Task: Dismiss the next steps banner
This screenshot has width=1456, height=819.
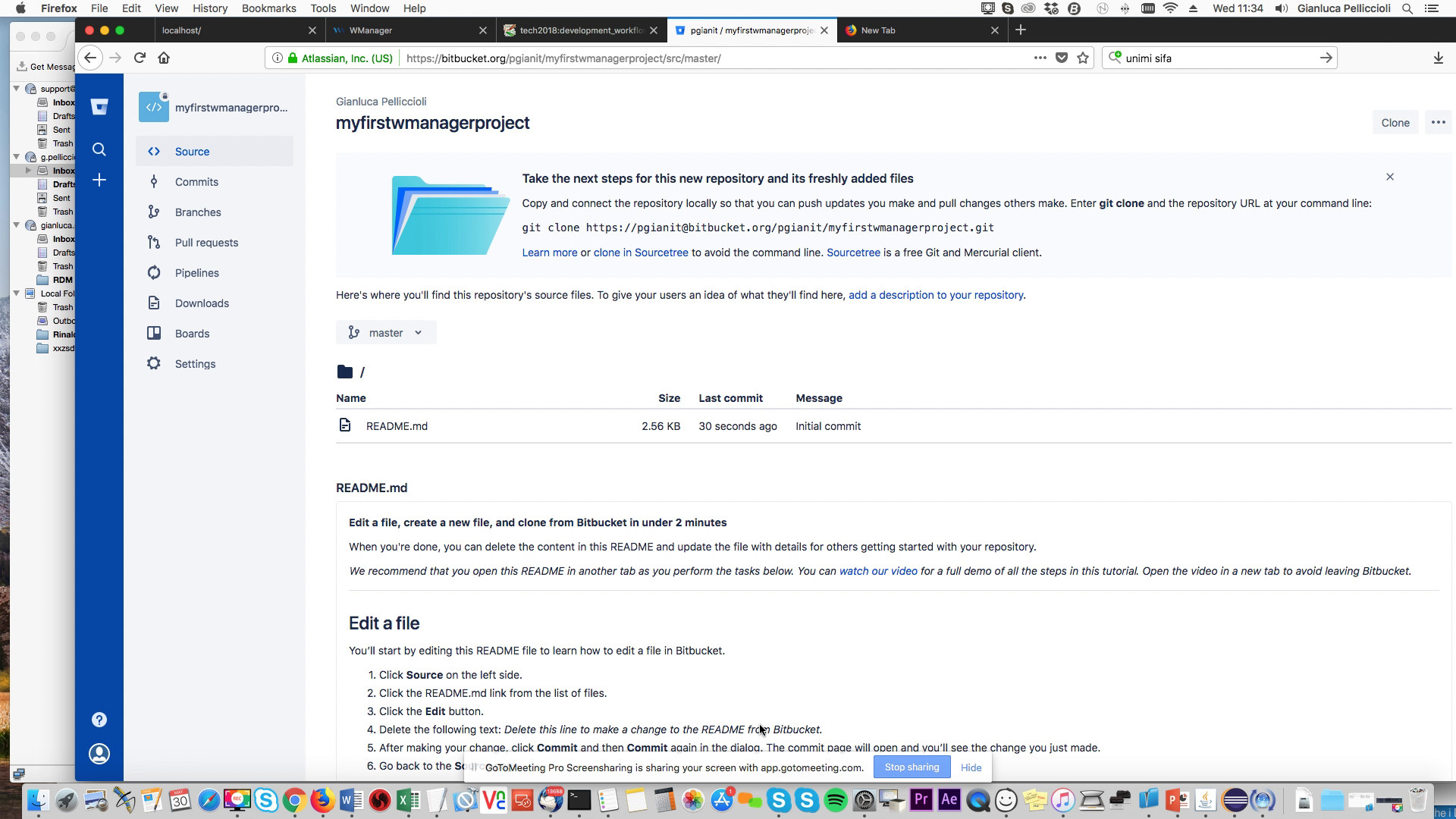Action: click(1390, 177)
